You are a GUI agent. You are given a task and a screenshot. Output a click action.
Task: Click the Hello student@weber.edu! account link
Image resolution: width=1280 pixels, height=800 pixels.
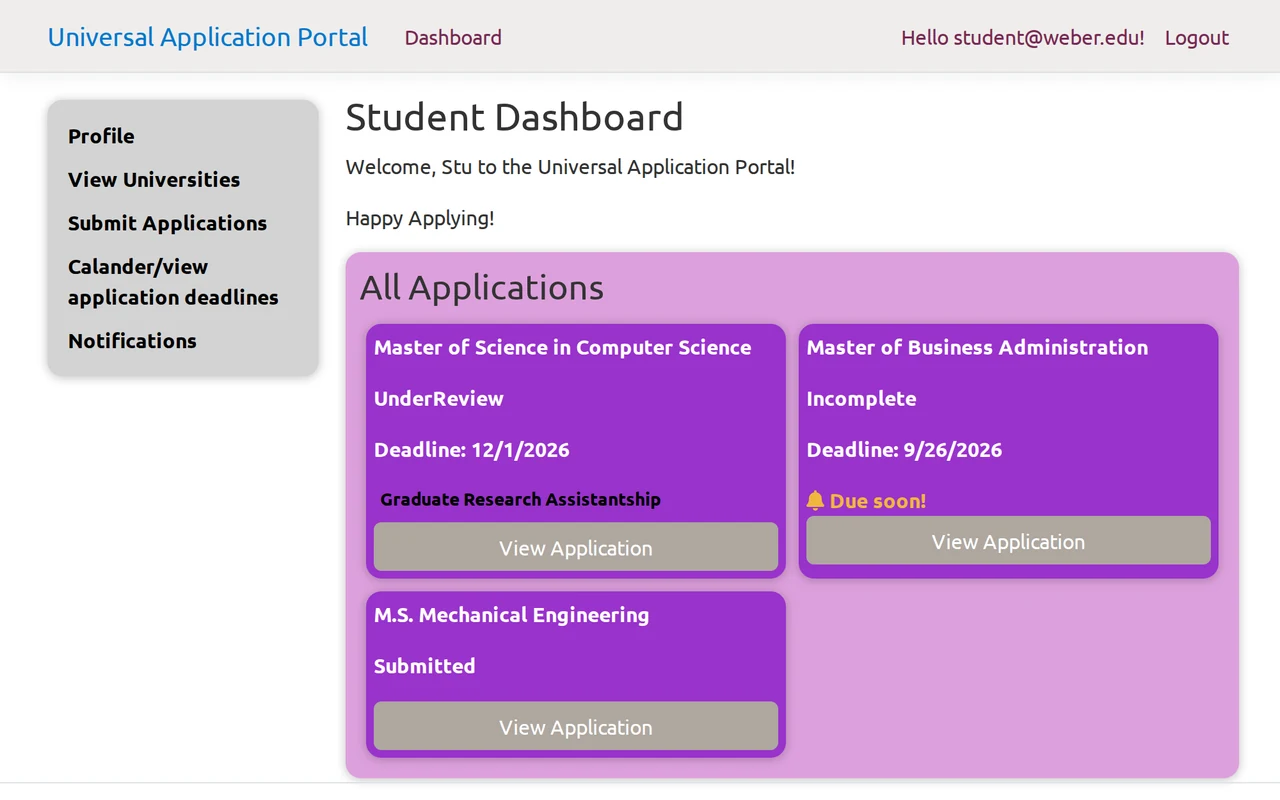[1023, 37]
